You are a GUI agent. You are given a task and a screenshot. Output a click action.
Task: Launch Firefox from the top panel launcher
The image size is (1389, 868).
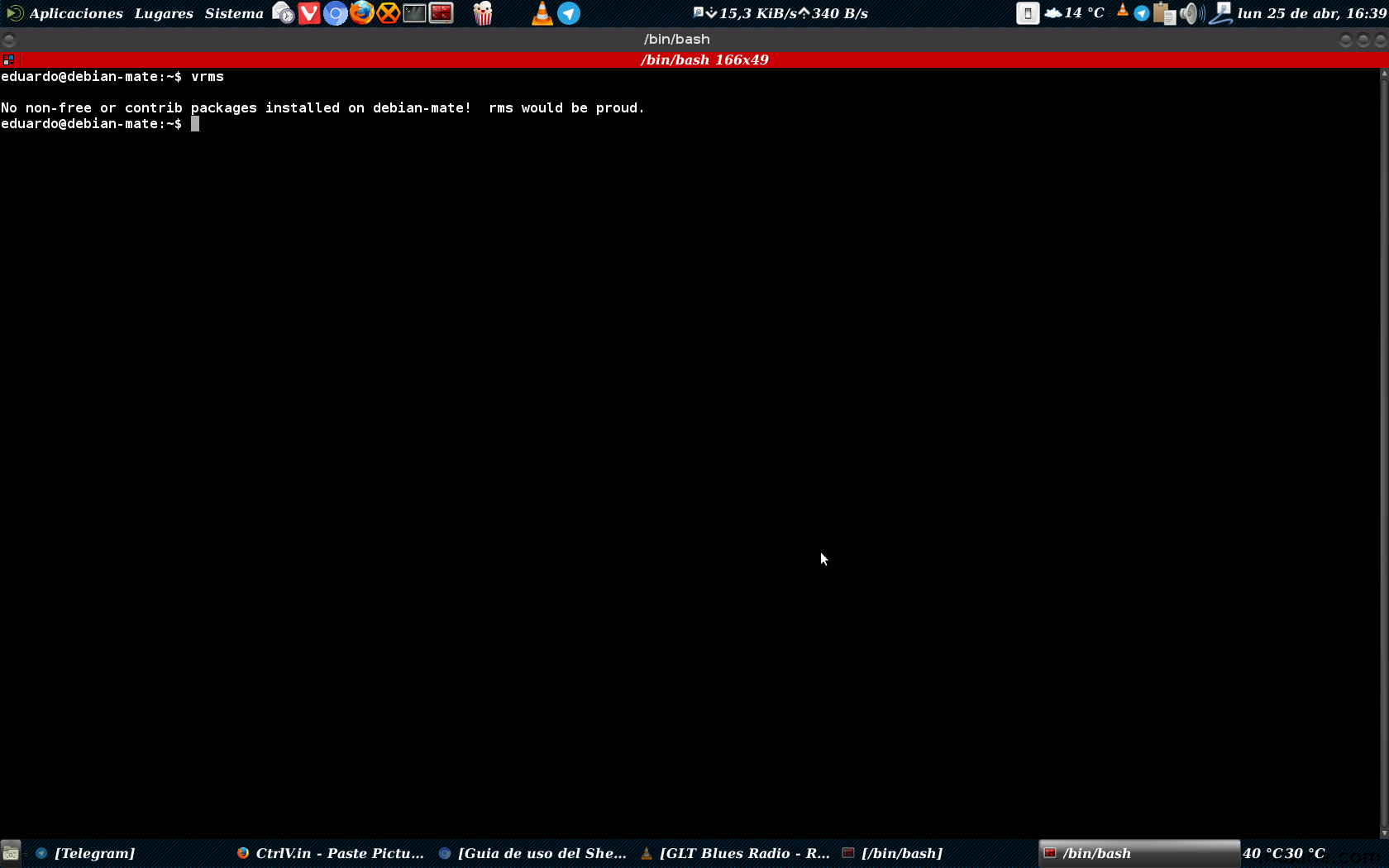(361, 13)
